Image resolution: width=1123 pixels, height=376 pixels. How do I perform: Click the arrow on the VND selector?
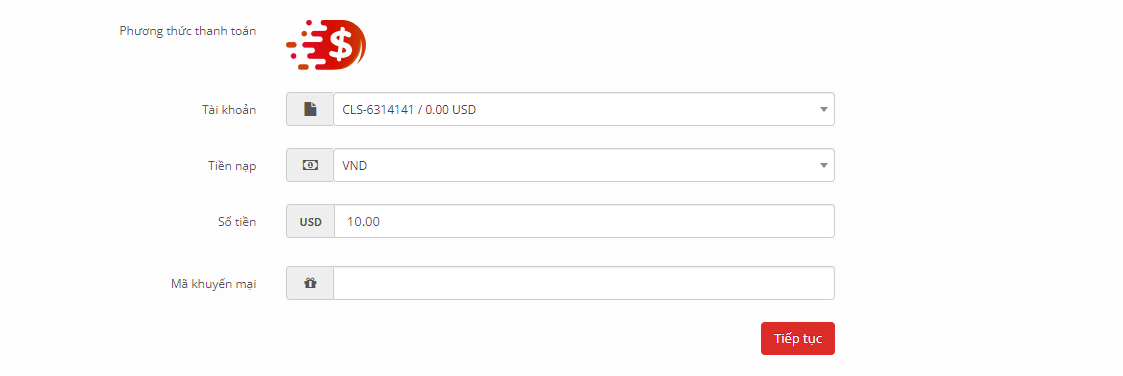point(824,165)
